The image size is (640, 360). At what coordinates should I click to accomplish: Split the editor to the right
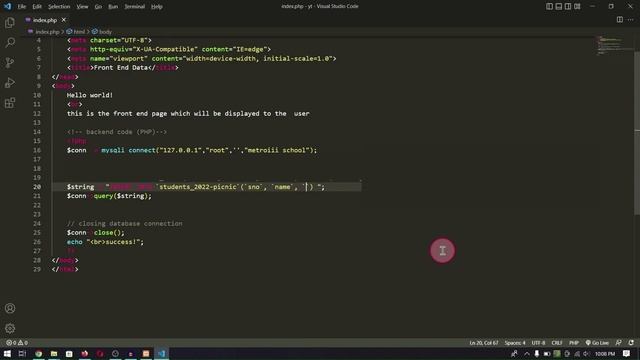620,20
